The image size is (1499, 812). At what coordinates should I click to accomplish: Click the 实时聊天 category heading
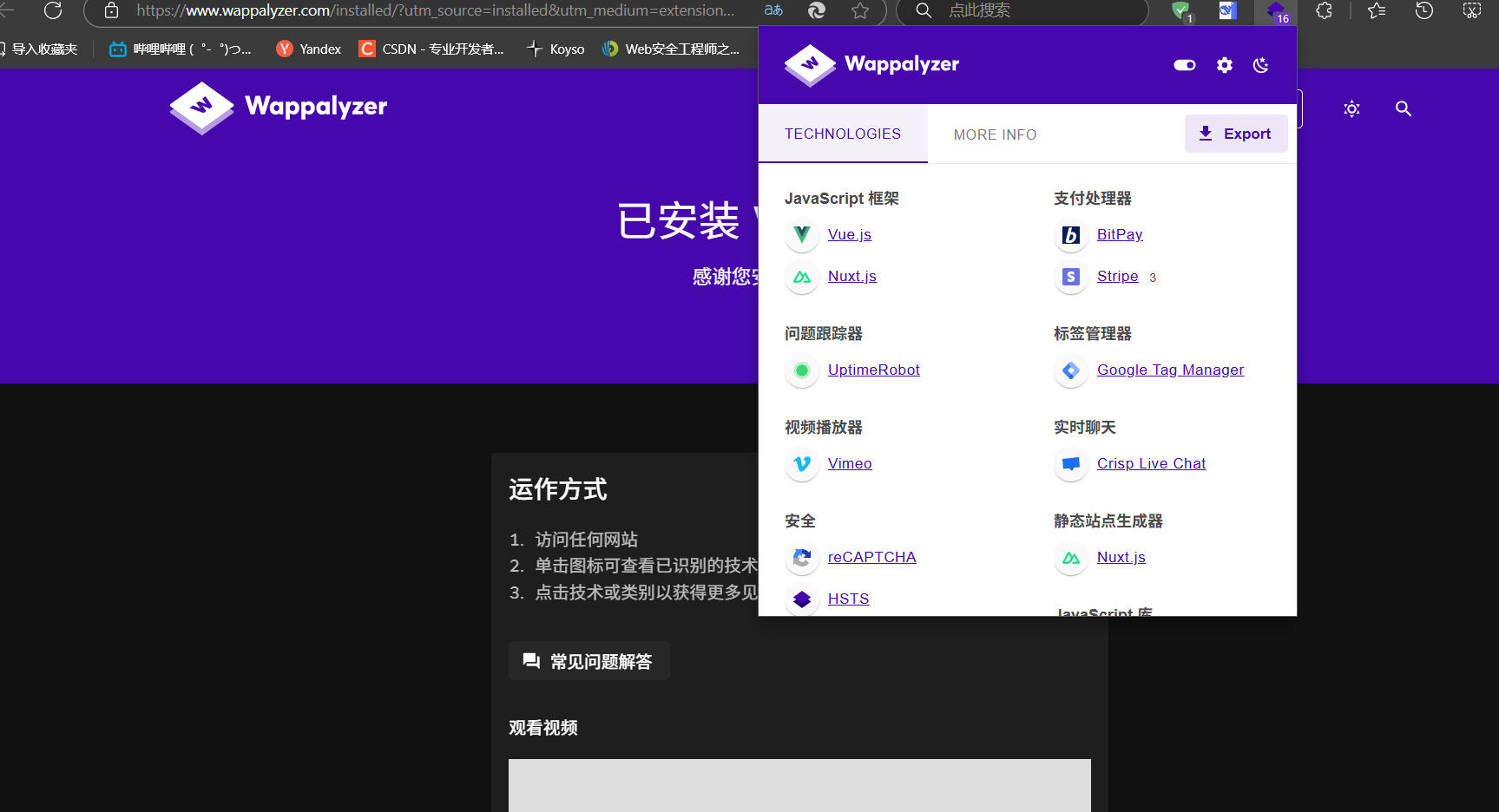click(x=1084, y=428)
